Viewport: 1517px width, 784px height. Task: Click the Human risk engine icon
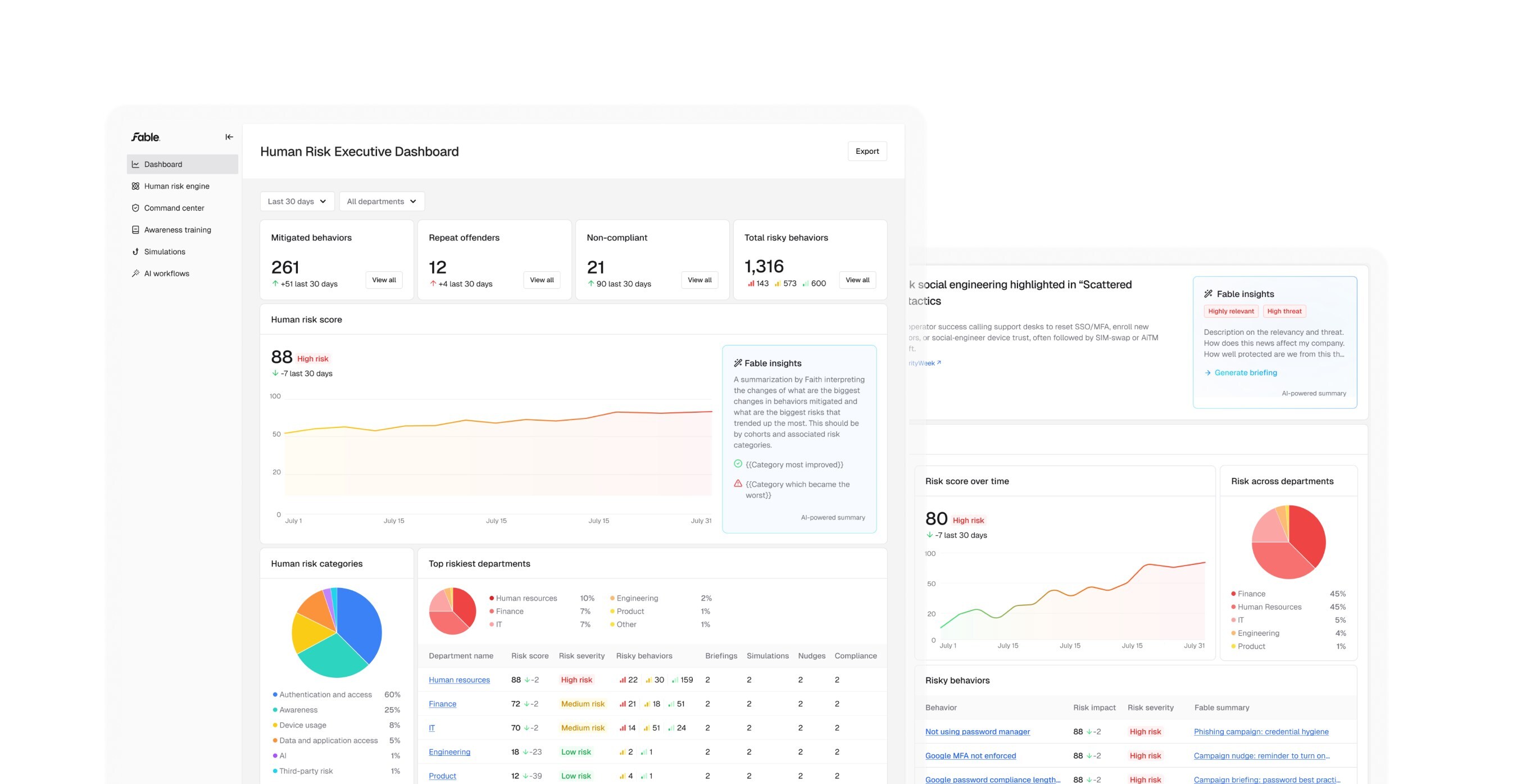pyautogui.click(x=135, y=186)
